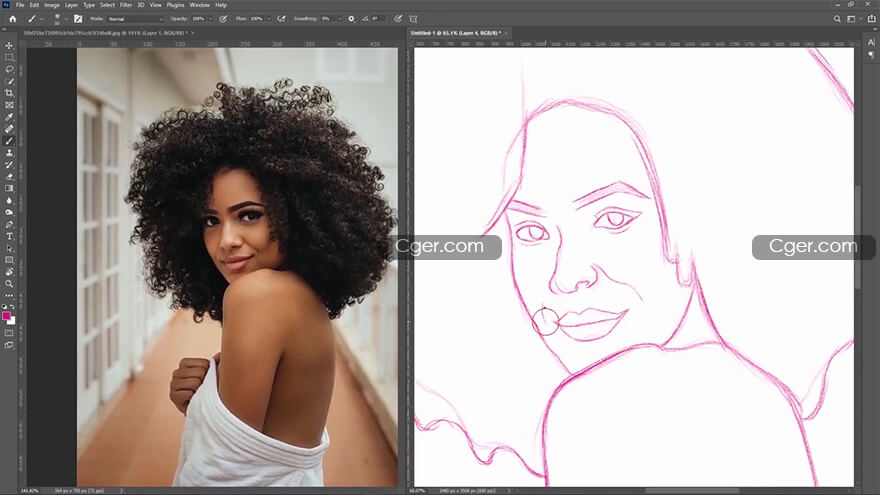Select the Crop tool
880x495 pixels.
click(9, 93)
